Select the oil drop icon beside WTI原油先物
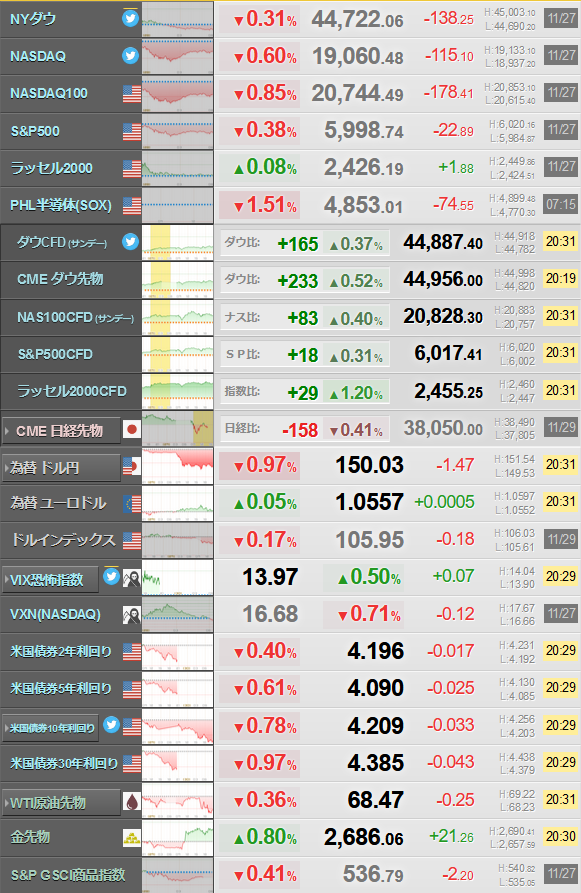The image size is (581, 893). tap(132, 802)
